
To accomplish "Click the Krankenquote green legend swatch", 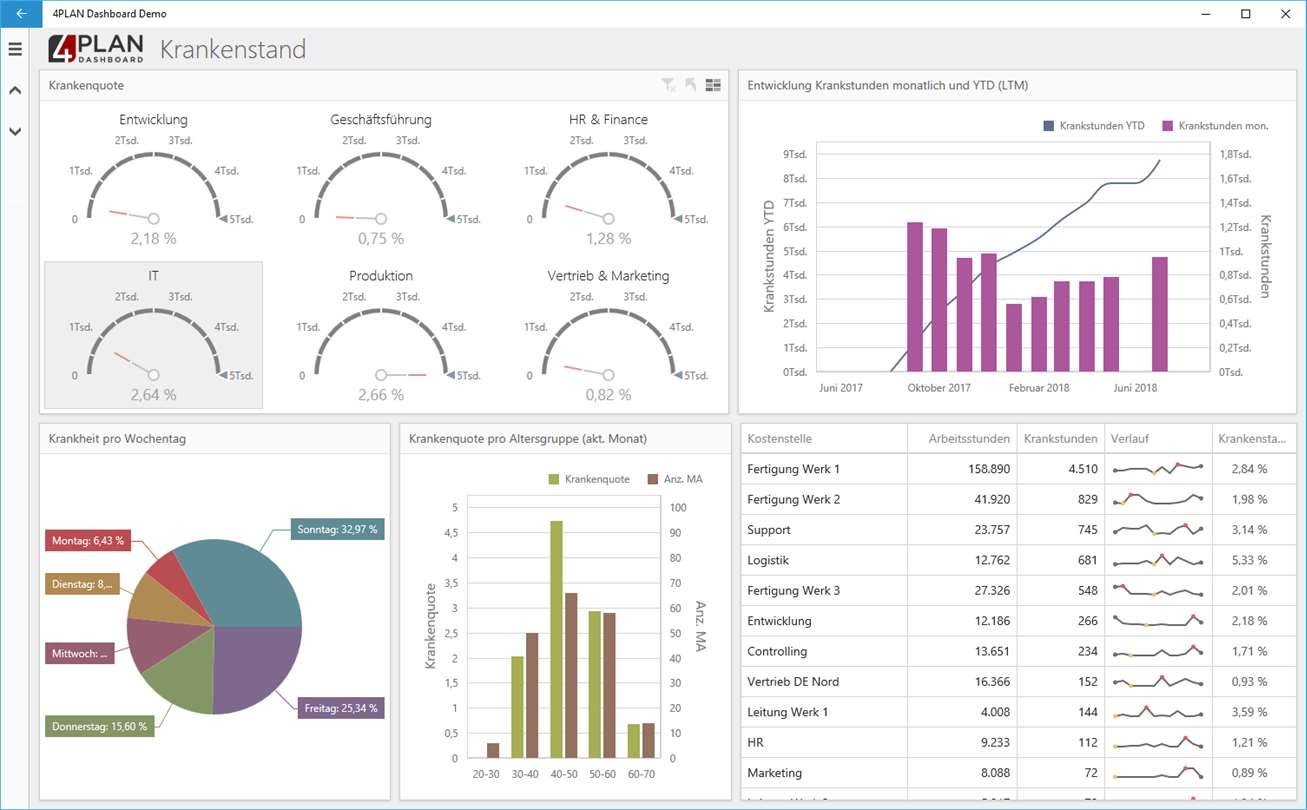I will [x=554, y=479].
